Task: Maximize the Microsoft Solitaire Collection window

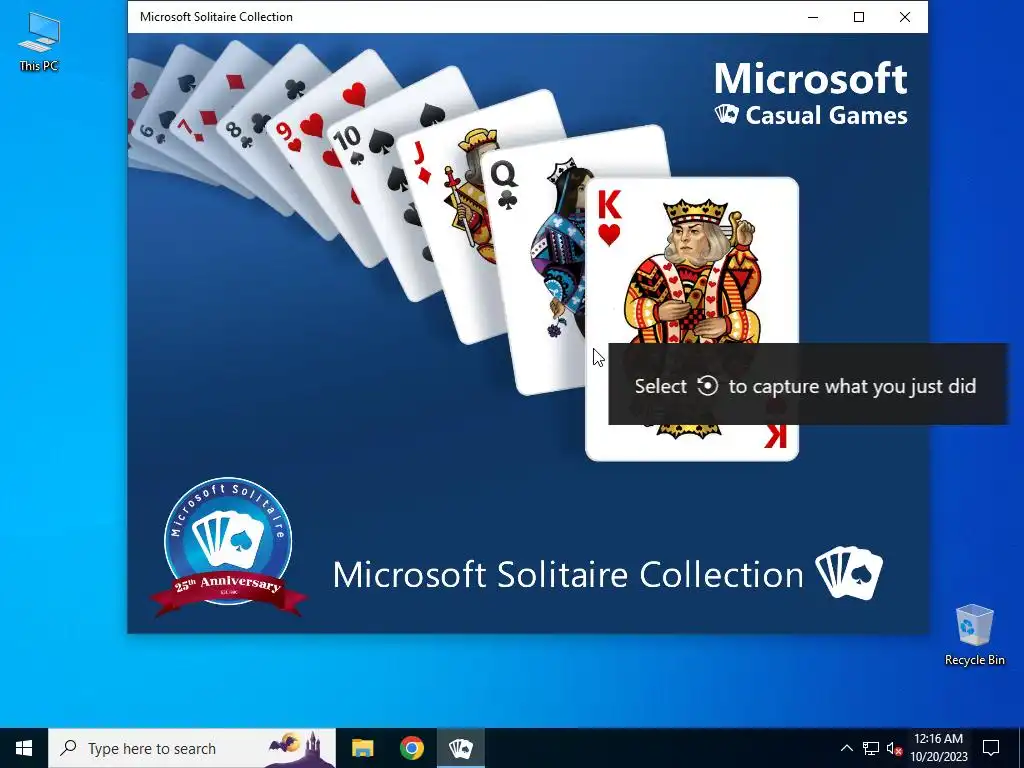Action: pos(859,17)
